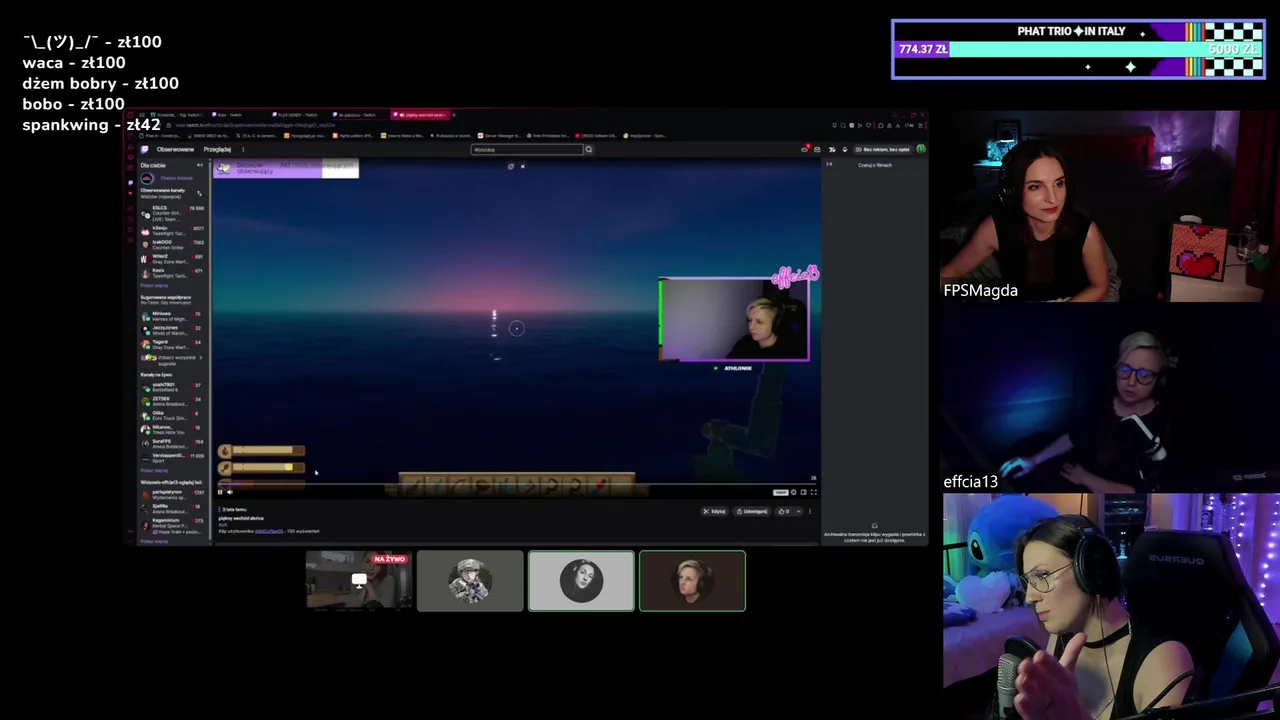Switch to the Top Twitch browser tab
This screenshot has height=720, width=1280.
[177, 115]
